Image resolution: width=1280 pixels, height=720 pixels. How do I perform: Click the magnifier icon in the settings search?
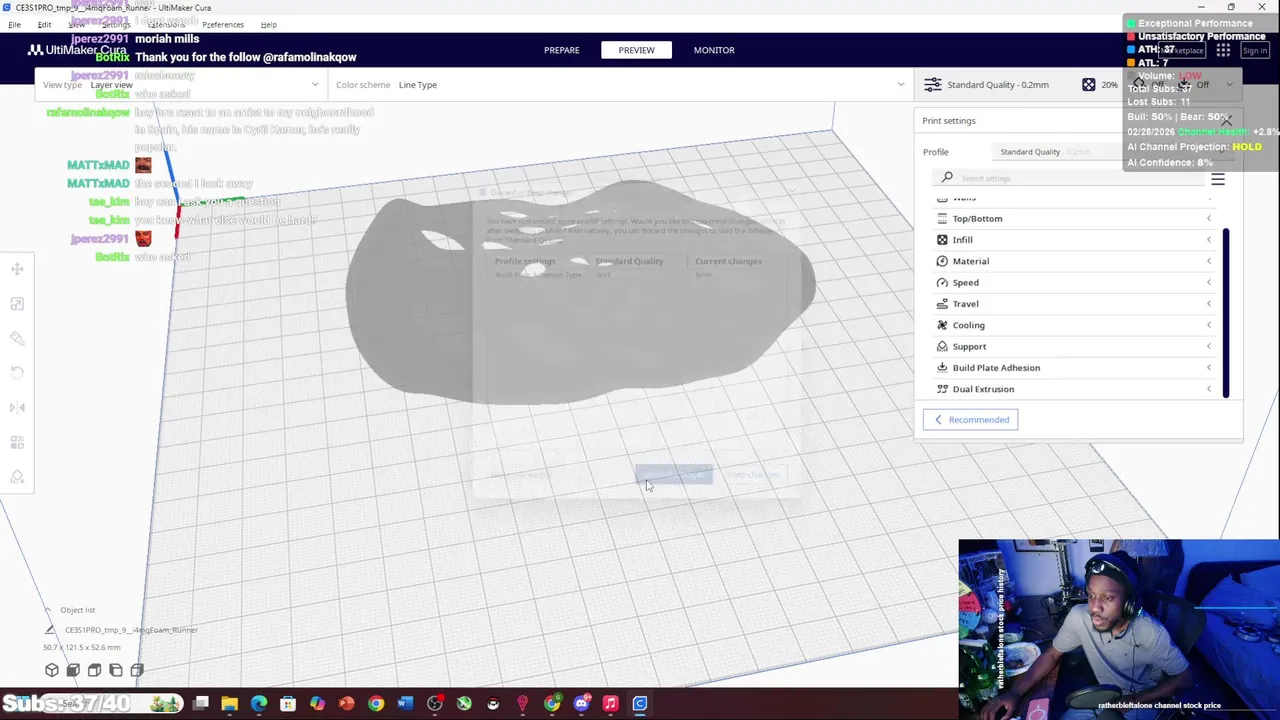point(947,178)
